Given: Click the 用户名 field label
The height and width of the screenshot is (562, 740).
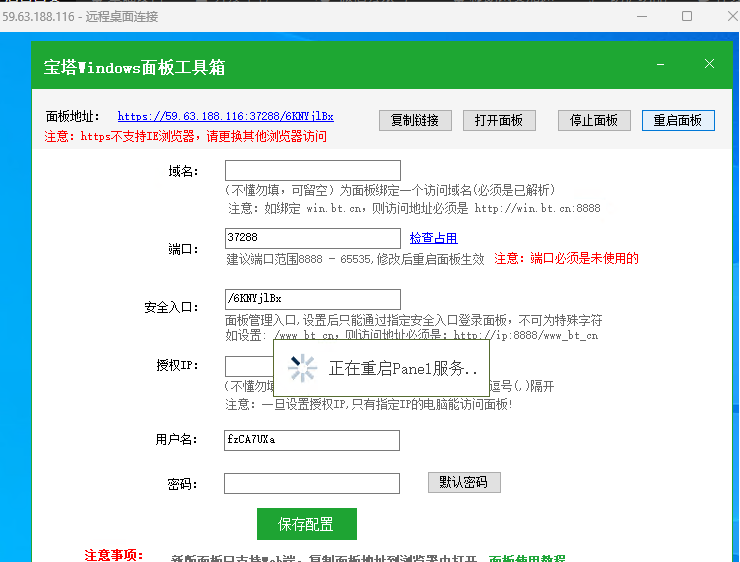Looking at the screenshot, I should (177, 439).
